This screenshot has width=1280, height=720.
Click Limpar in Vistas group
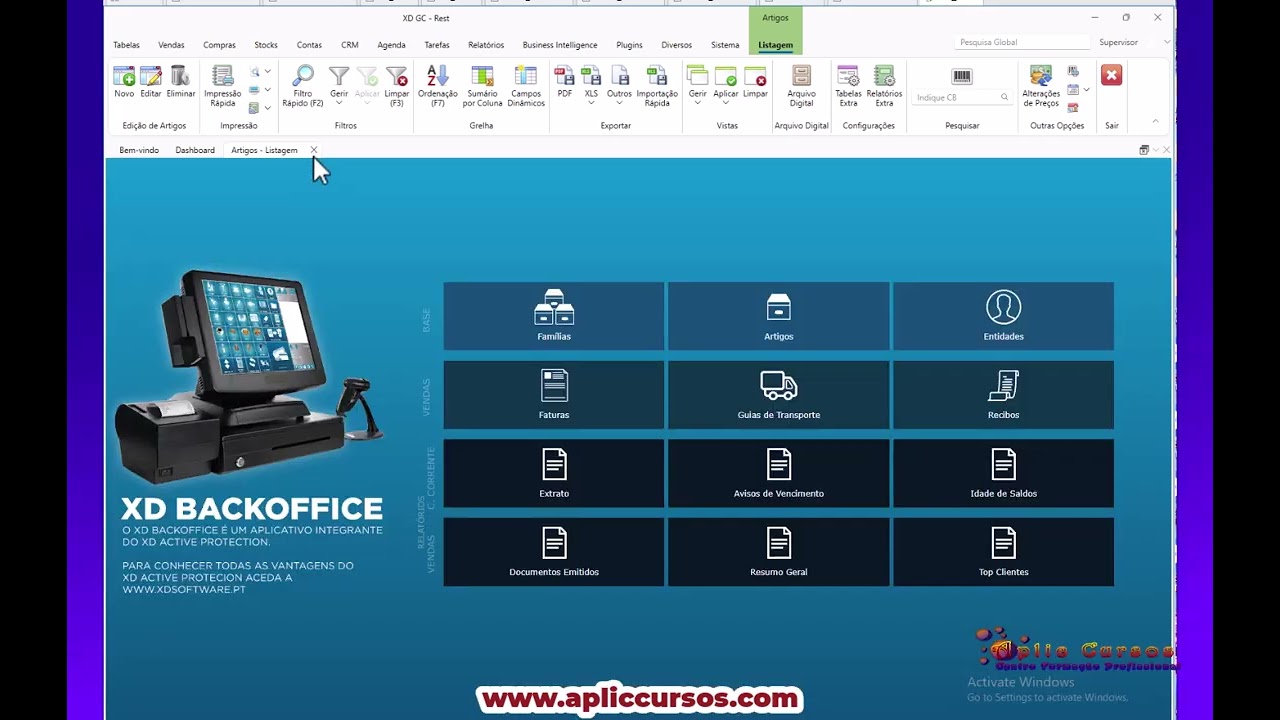[x=755, y=82]
